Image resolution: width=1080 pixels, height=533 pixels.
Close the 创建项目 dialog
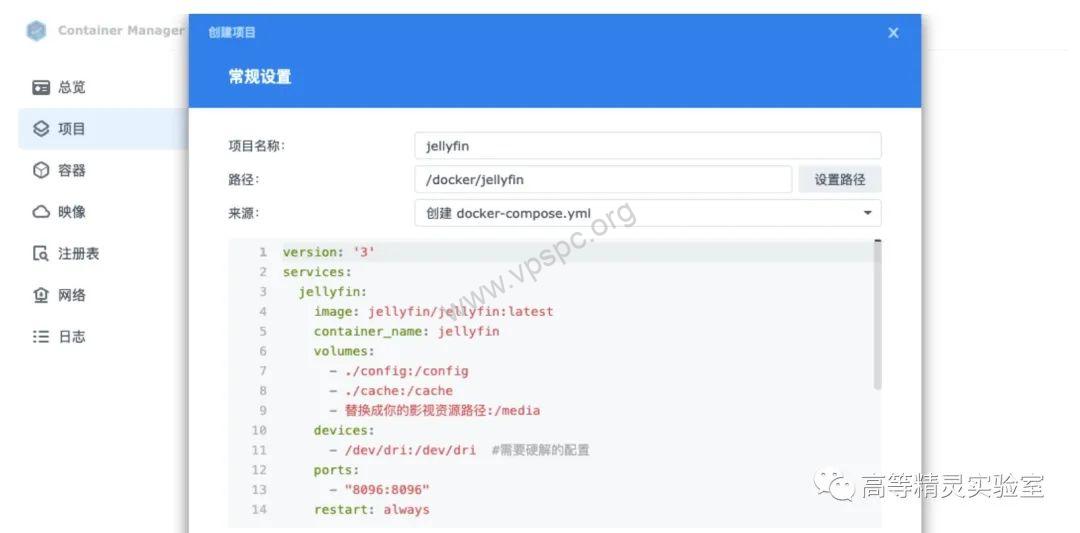(x=893, y=32)
